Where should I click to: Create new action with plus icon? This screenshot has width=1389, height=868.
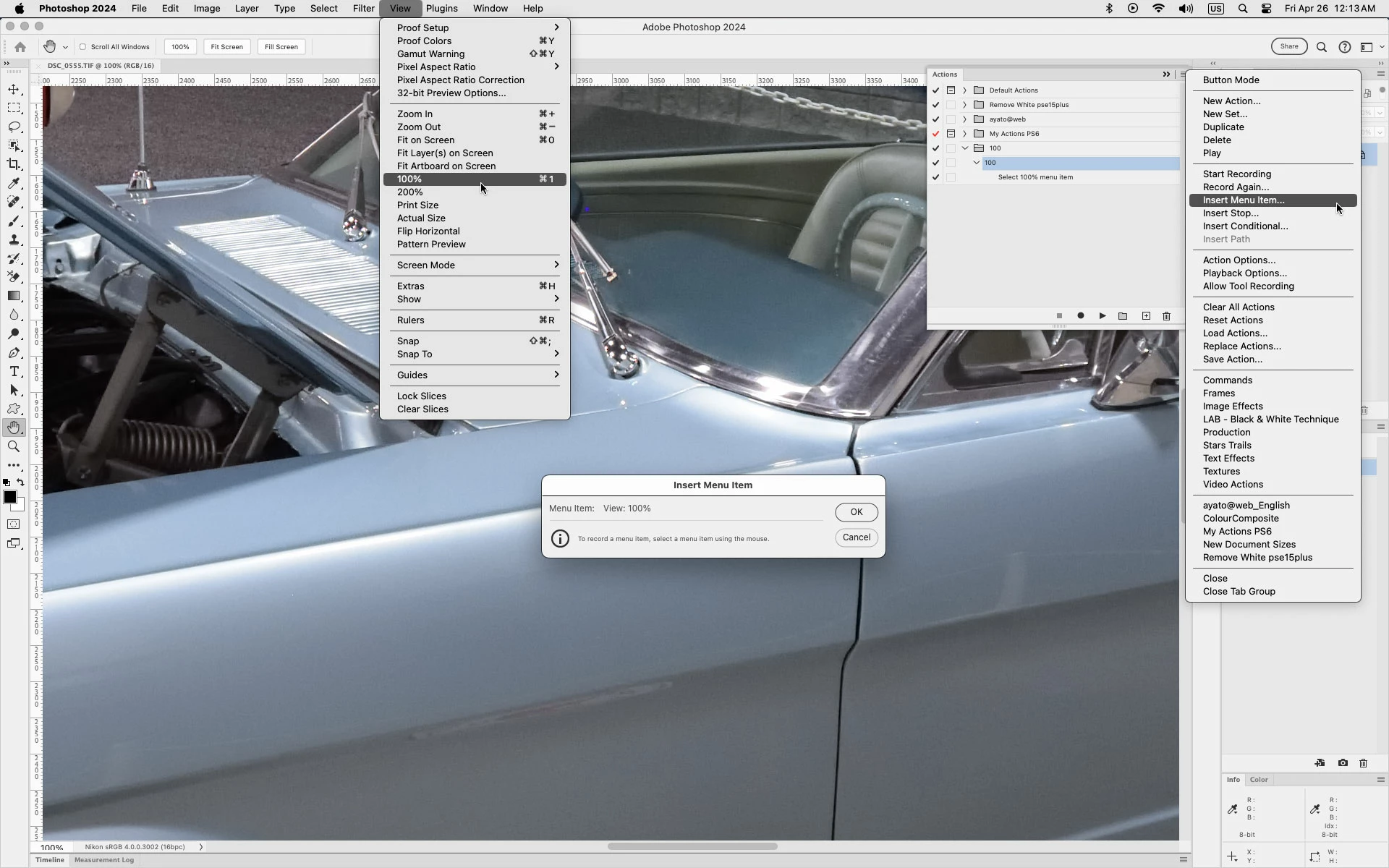pos(1146,316)
